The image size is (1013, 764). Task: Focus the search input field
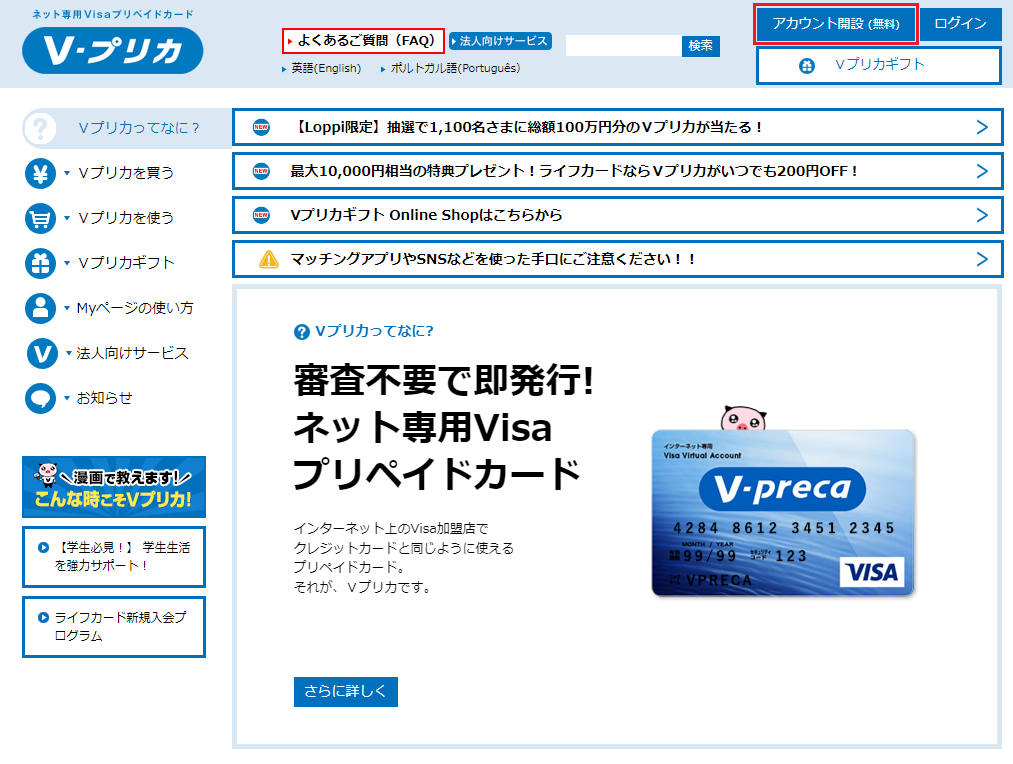click(623, 46)
